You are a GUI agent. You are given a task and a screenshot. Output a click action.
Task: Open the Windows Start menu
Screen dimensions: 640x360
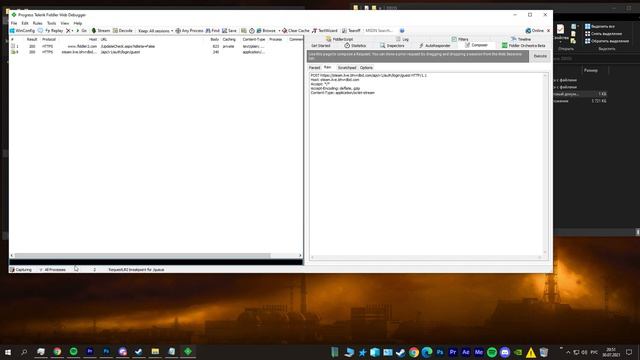[x=8, y=352]
